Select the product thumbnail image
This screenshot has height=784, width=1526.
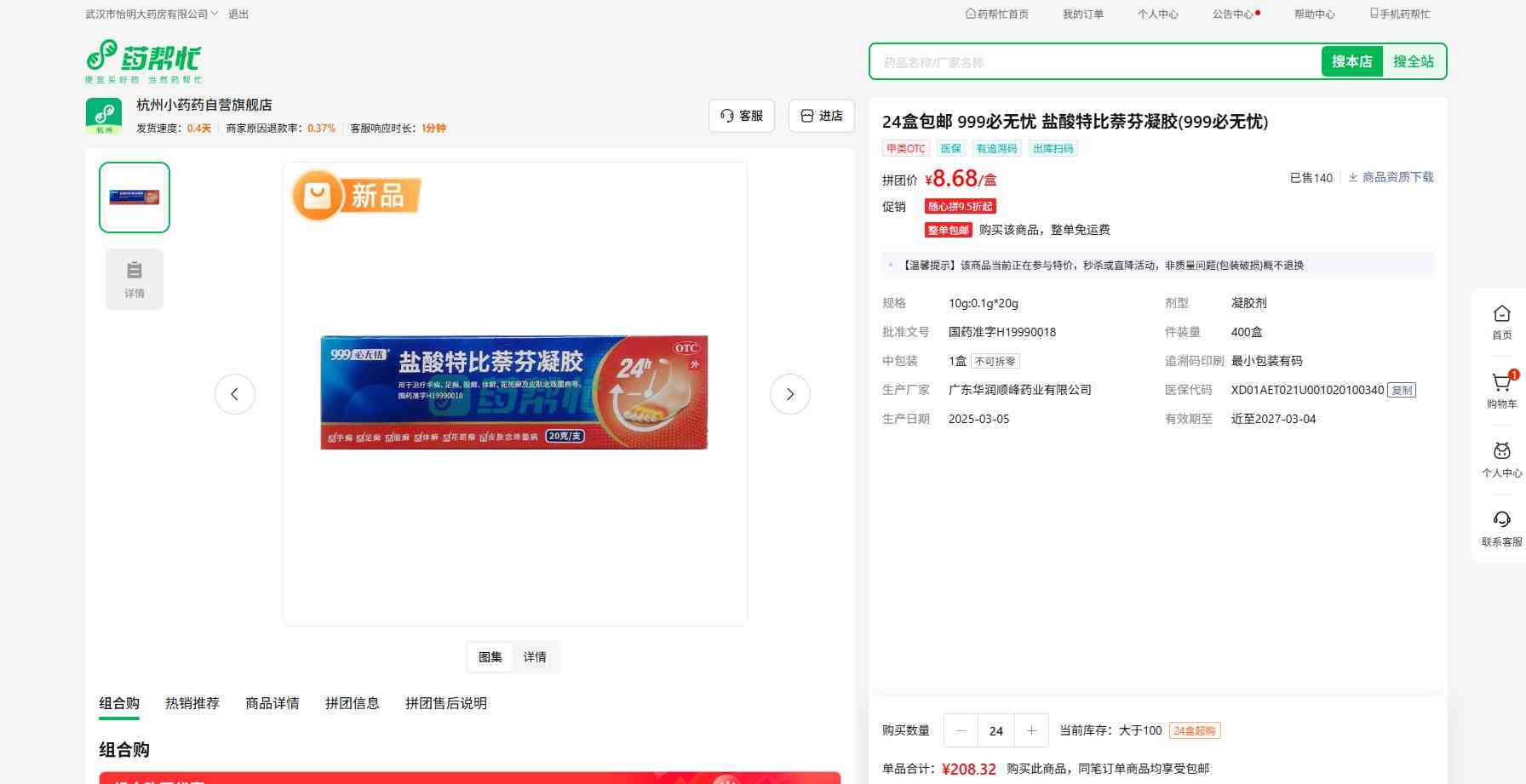135,197
